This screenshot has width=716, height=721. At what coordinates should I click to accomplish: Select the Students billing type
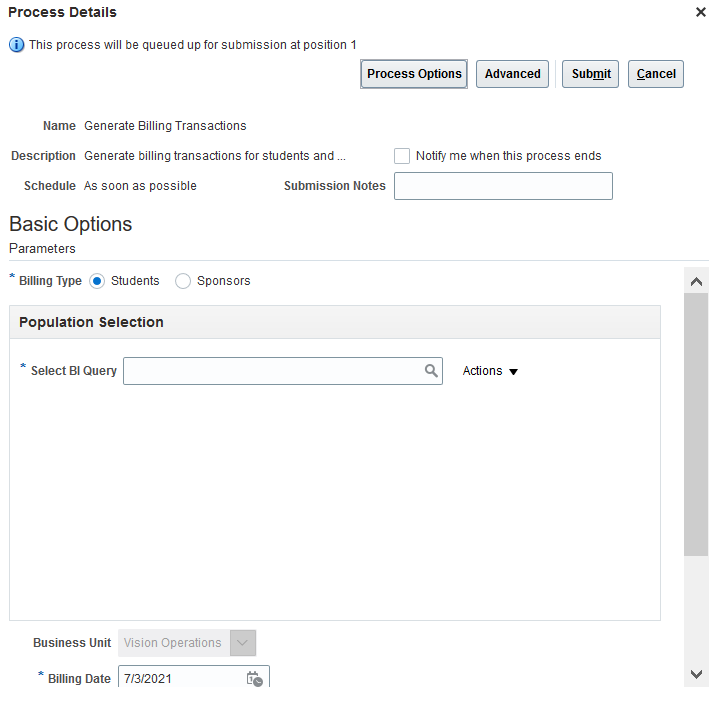pos(97,281)
